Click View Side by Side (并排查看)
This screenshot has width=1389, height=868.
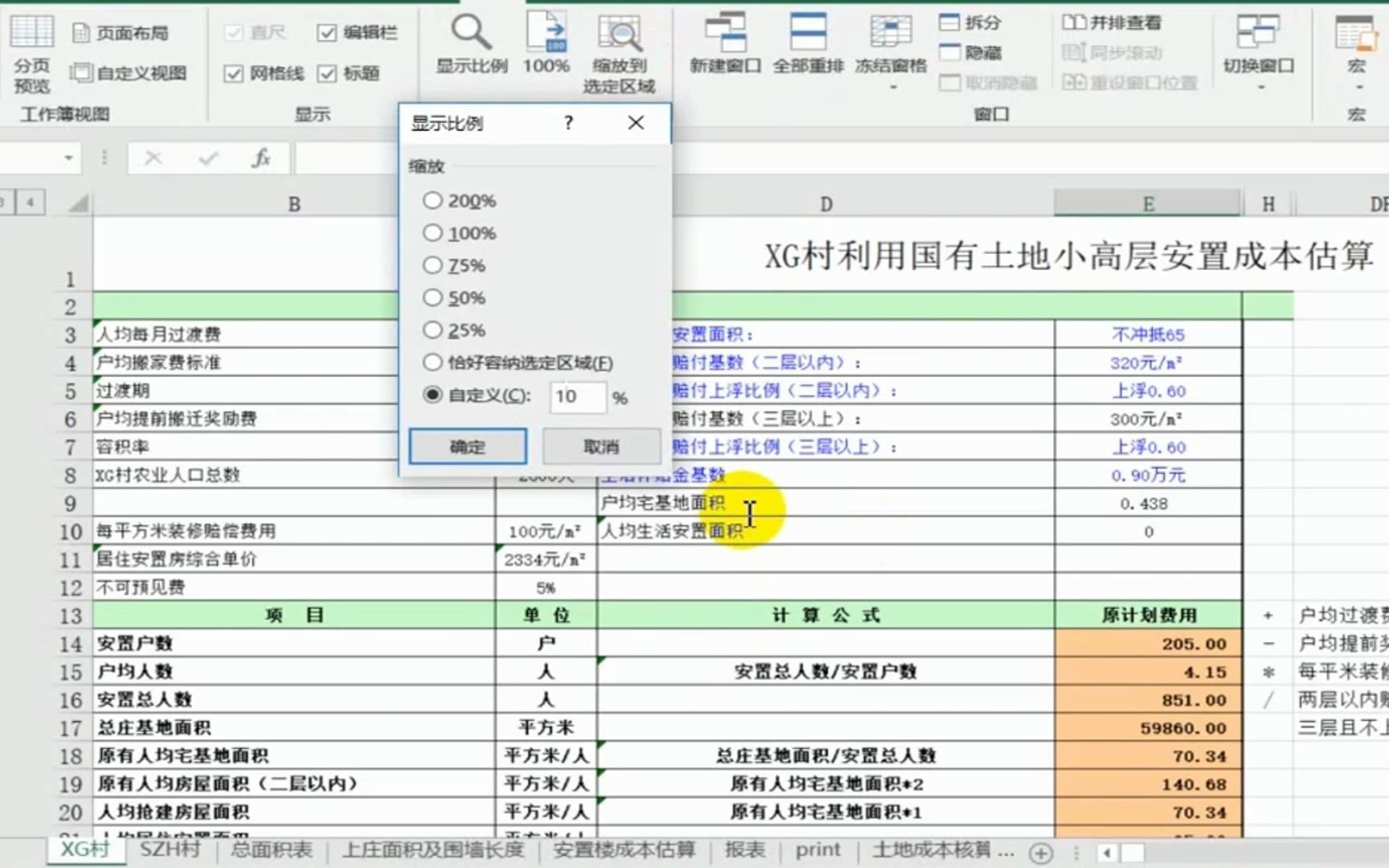[1112, 23]
